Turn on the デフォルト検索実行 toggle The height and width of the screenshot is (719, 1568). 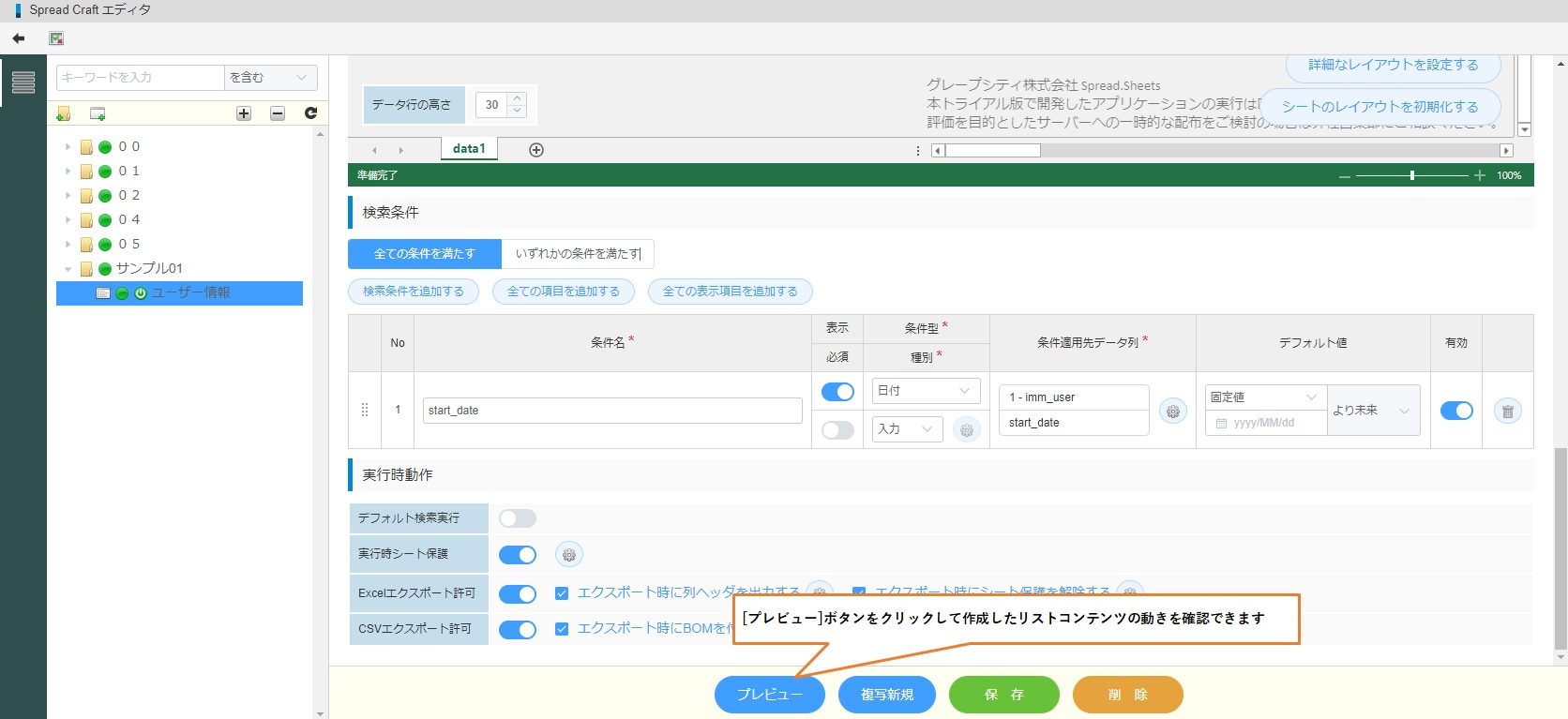[518, 518]
